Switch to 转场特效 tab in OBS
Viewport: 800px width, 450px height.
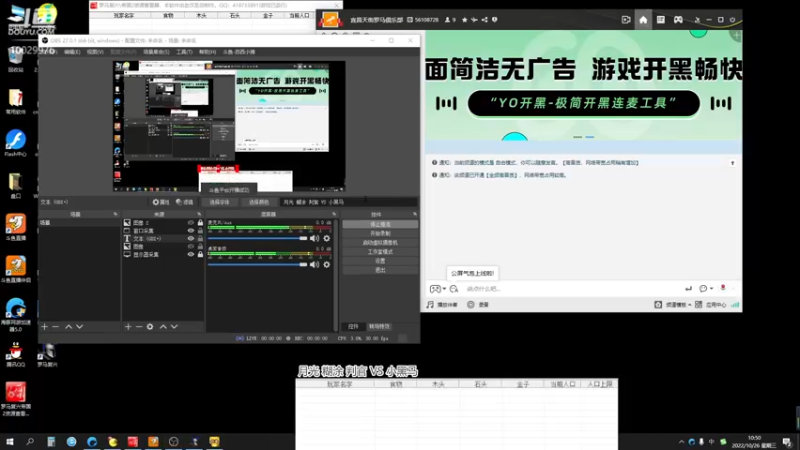[x=379, y=327]
